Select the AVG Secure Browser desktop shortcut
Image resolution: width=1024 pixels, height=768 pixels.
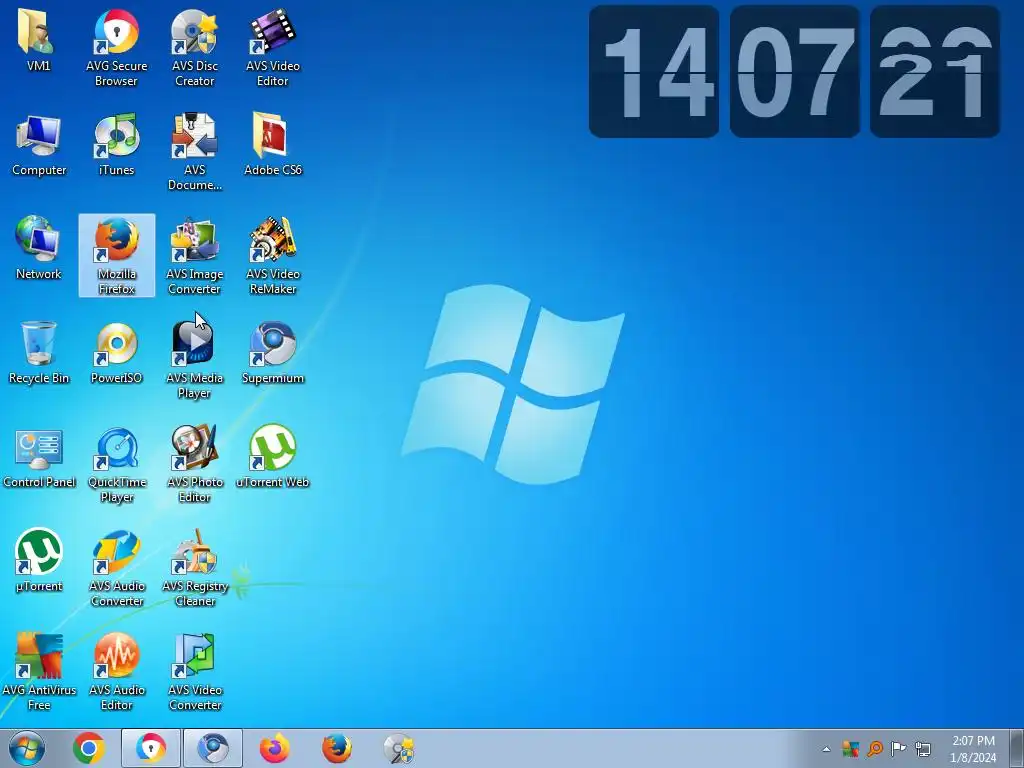tap(116, 47)
